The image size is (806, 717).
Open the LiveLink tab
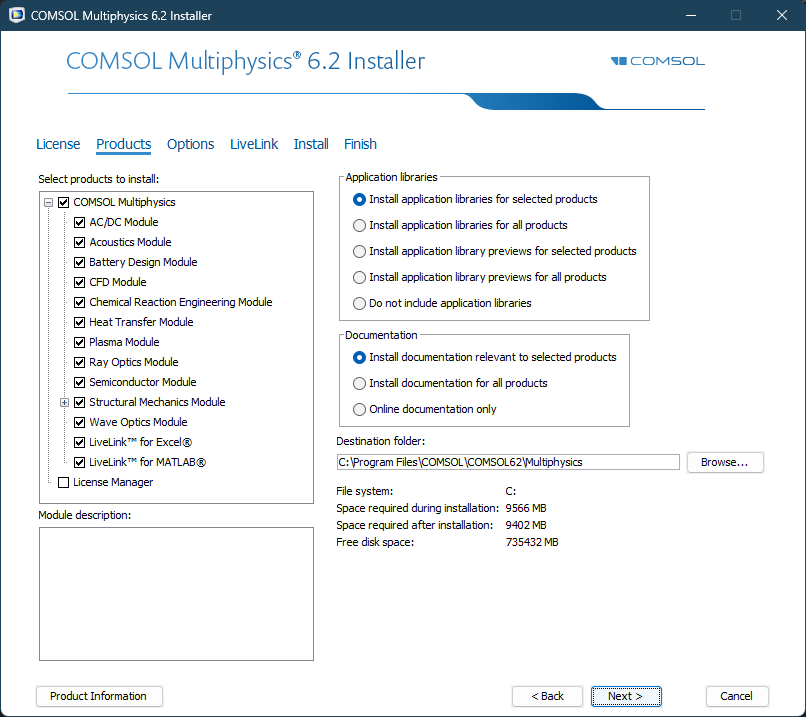254,144
